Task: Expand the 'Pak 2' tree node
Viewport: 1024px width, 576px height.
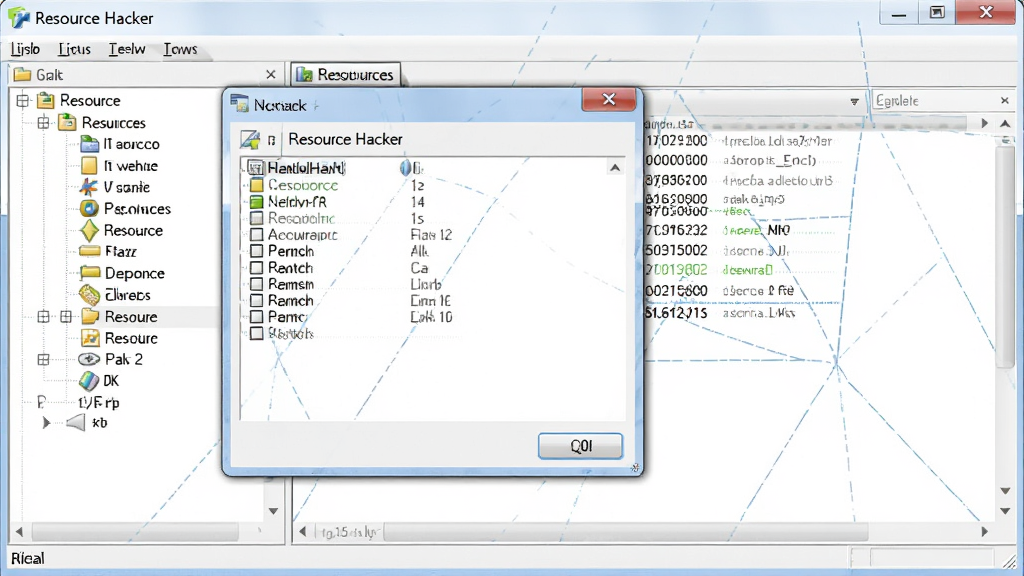Action: (44, 359)
